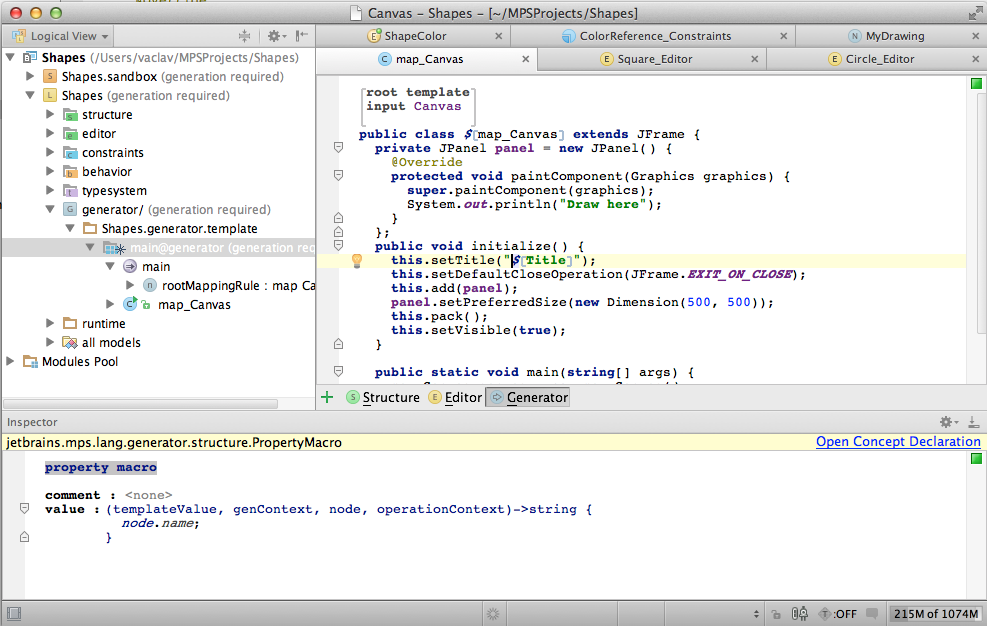This screenshot has width=987, height=626.
Task: Toggle fold on the initialize() method
Action: tap(338, 246)
